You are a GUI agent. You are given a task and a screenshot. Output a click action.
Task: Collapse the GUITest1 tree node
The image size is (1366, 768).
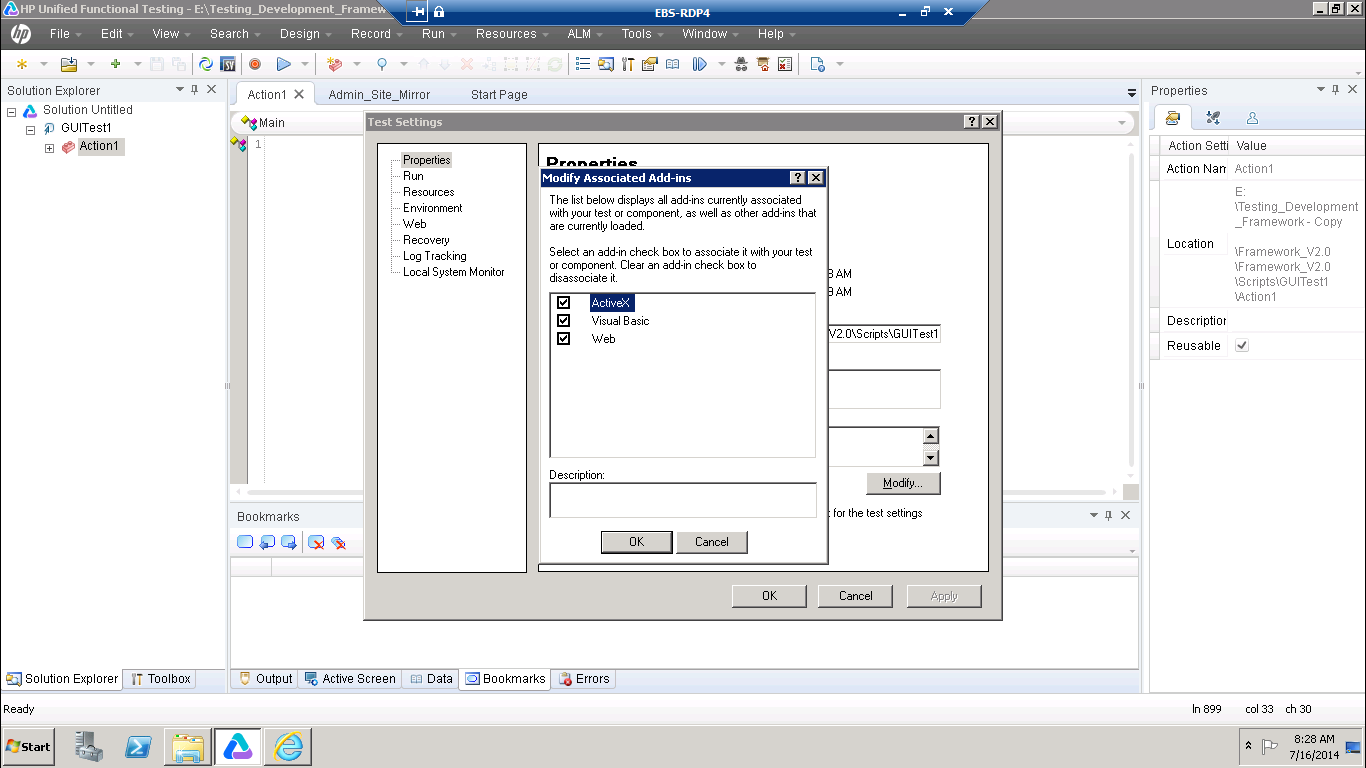[31, 128]
